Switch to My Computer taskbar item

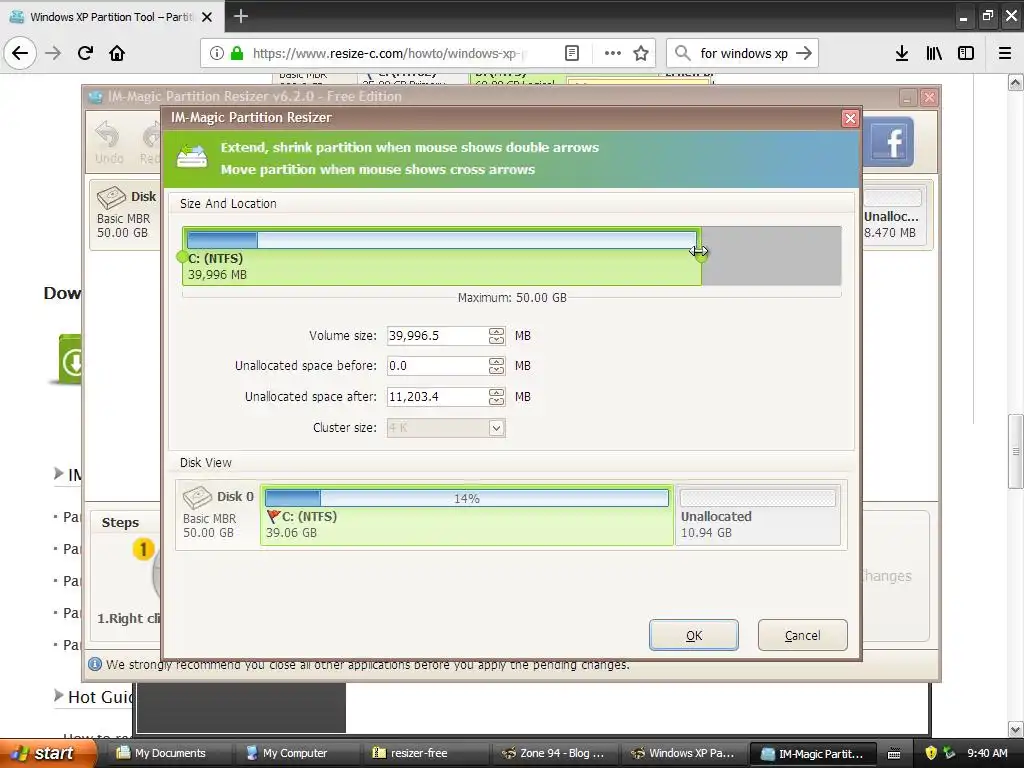[286, 753]
